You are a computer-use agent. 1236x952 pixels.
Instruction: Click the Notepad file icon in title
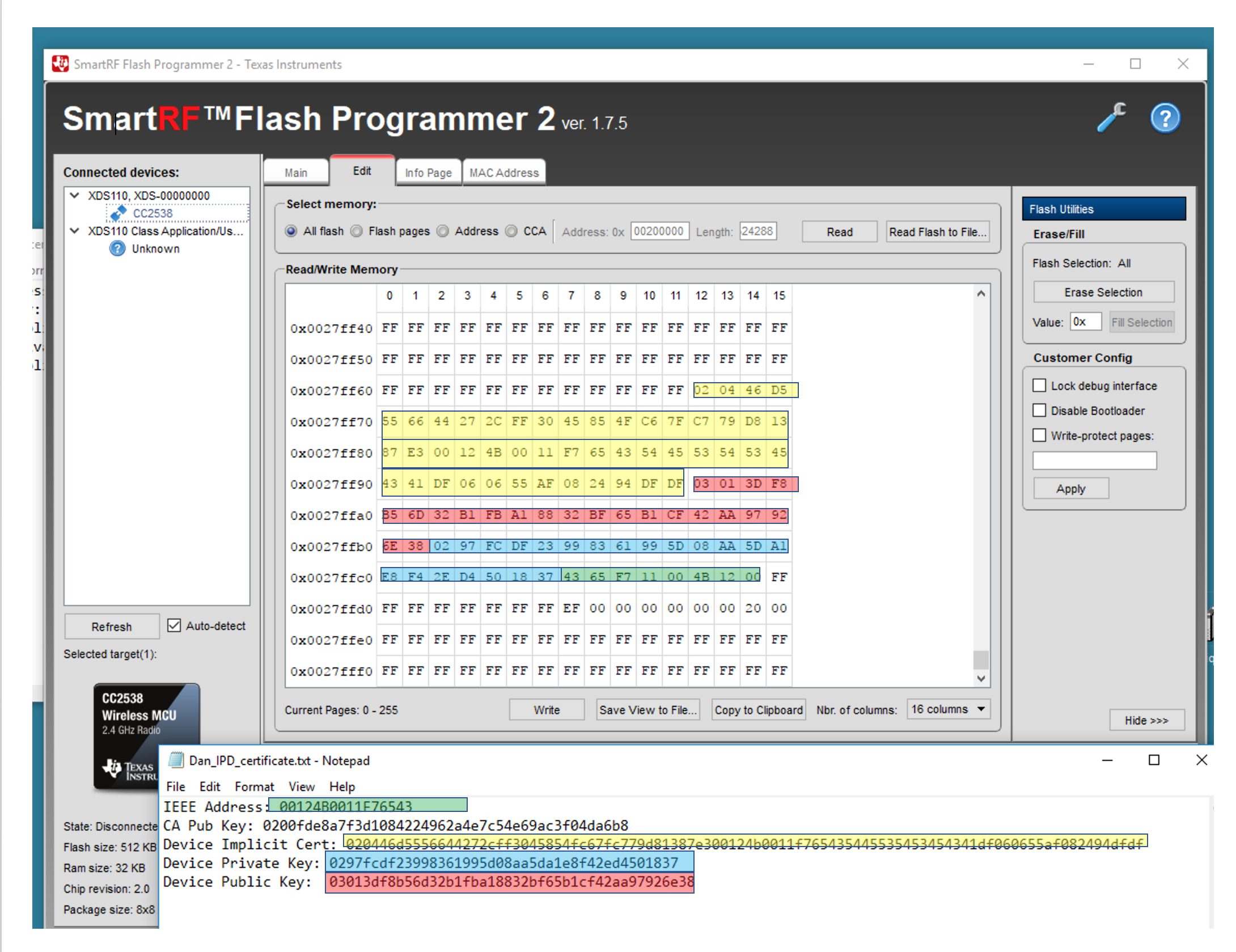(176, 760)
